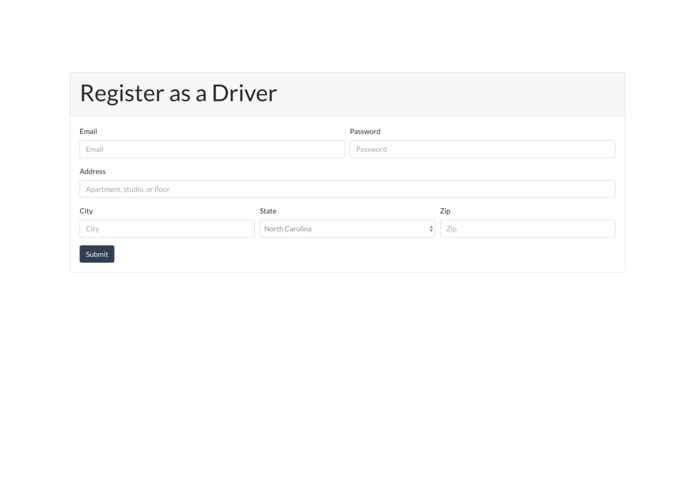Submit the driver registration form
Screen dimensions: 695x494
click(97, 254)
